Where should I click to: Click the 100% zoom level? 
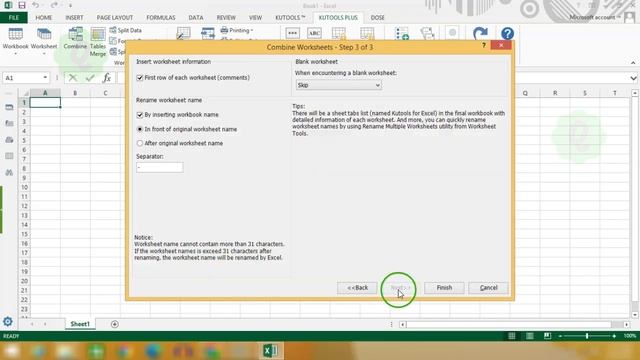click(x=629, y=336)
